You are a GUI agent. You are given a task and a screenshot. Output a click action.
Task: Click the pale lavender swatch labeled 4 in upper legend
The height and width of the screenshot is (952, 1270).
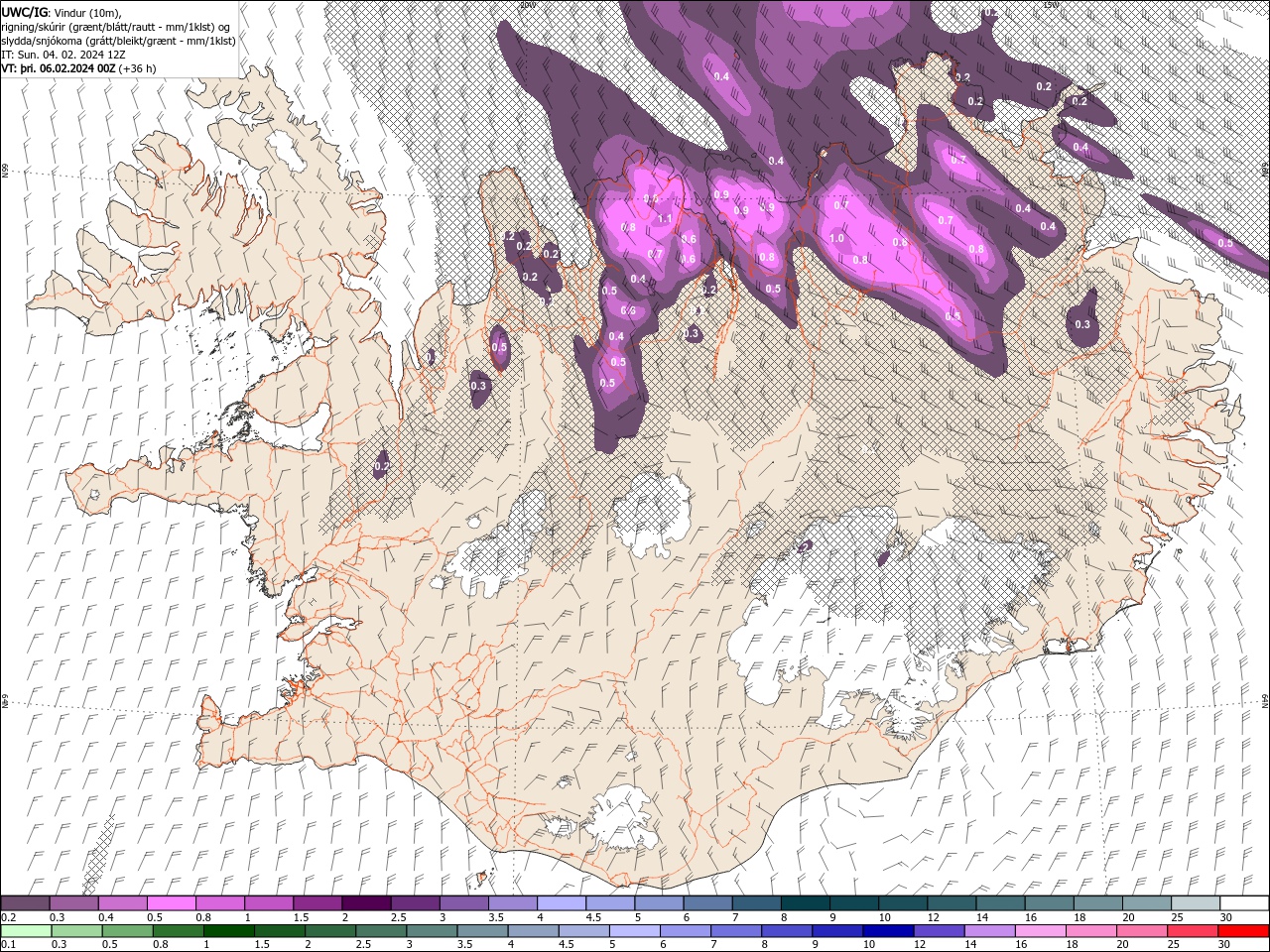562,902
